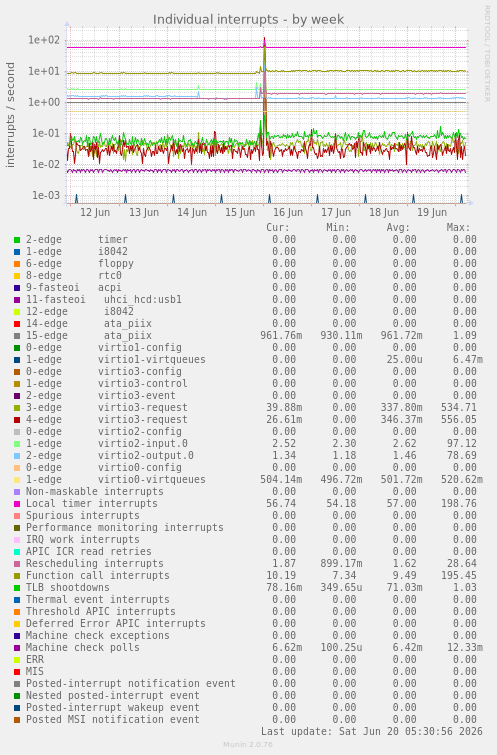The width and height of the screenshot is (497, 755).
Task: Click the TLB shootdowns legend label
Action: pos(67,587)
